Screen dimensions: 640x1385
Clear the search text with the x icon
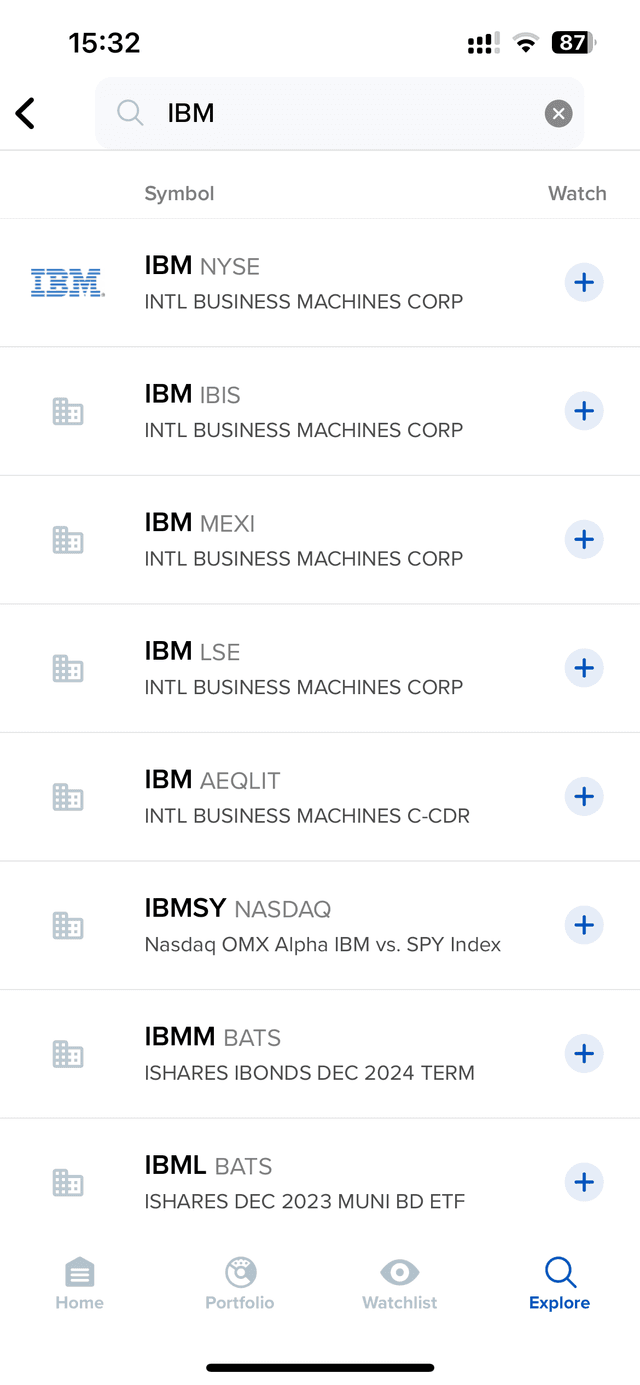pyautogui.click(x=558, y=113)
